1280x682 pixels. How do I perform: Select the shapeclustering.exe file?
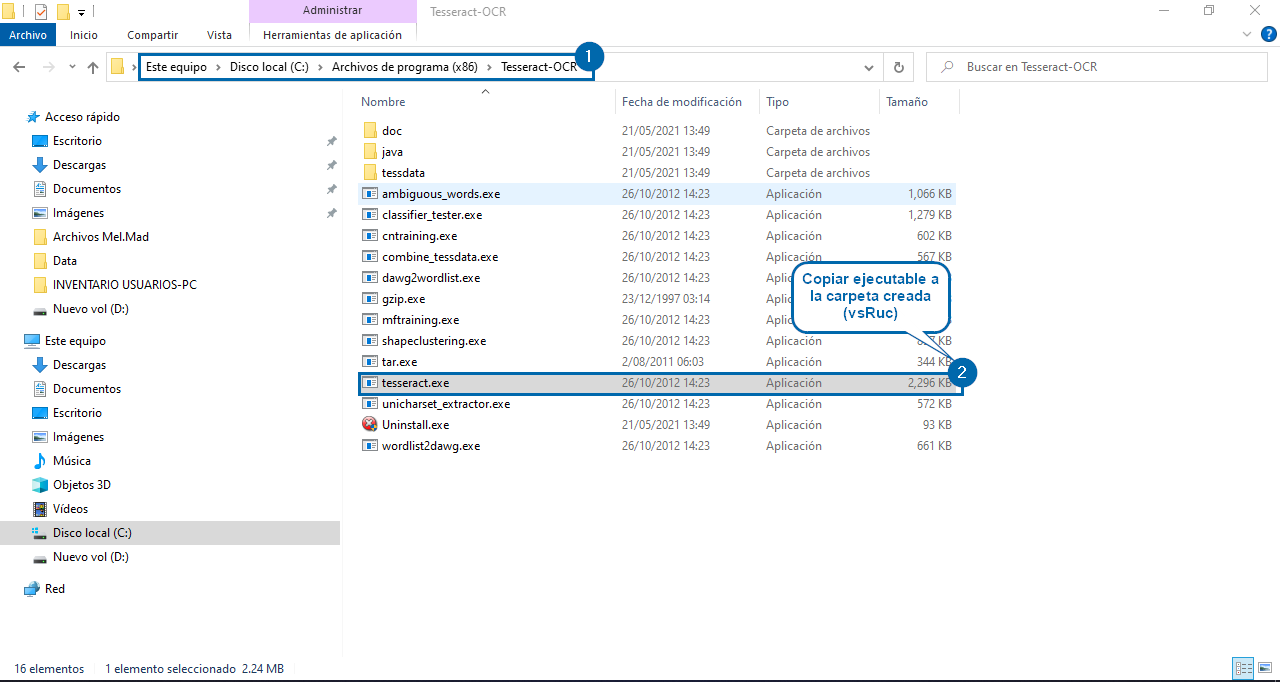657,341
